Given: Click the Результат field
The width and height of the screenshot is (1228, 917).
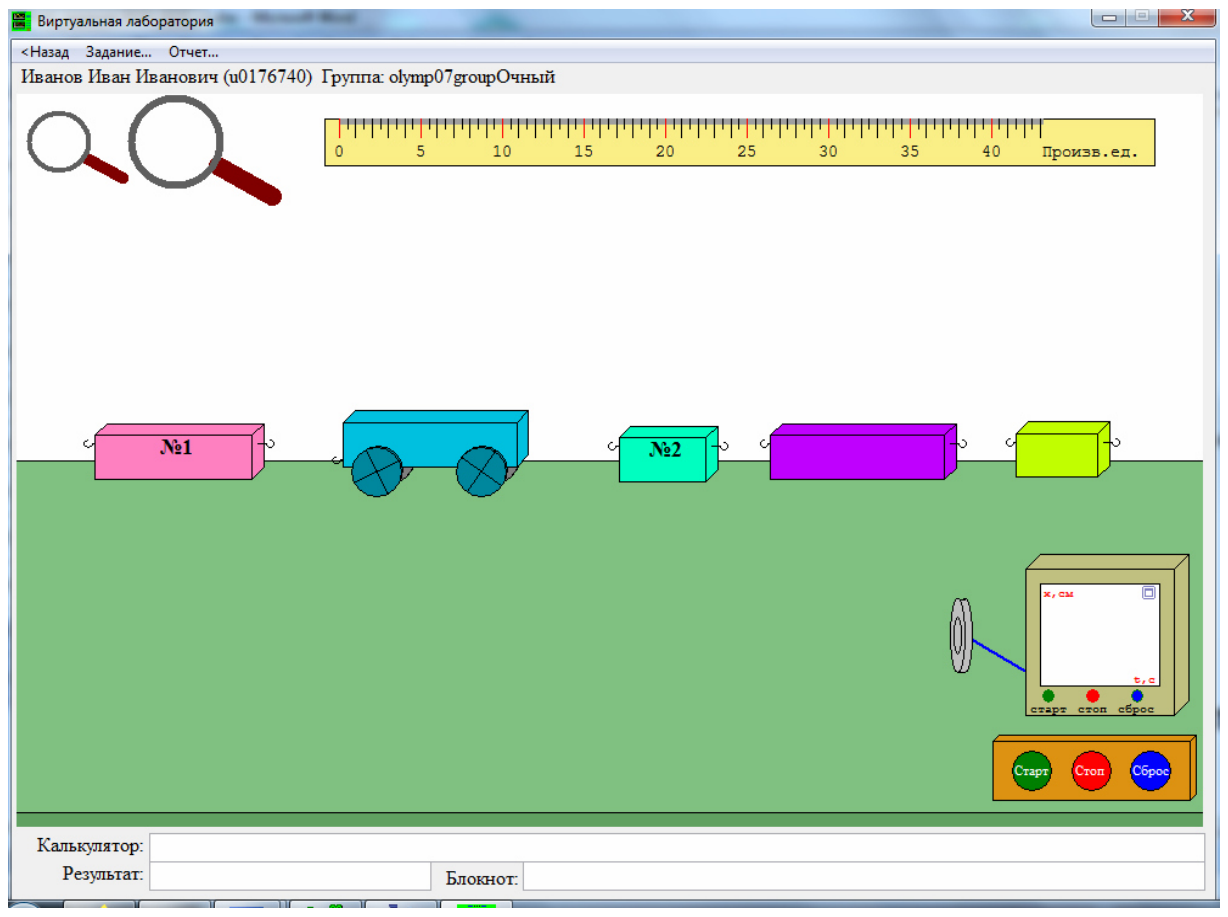Looking at the screenshot, I should [x=290, y=876].
